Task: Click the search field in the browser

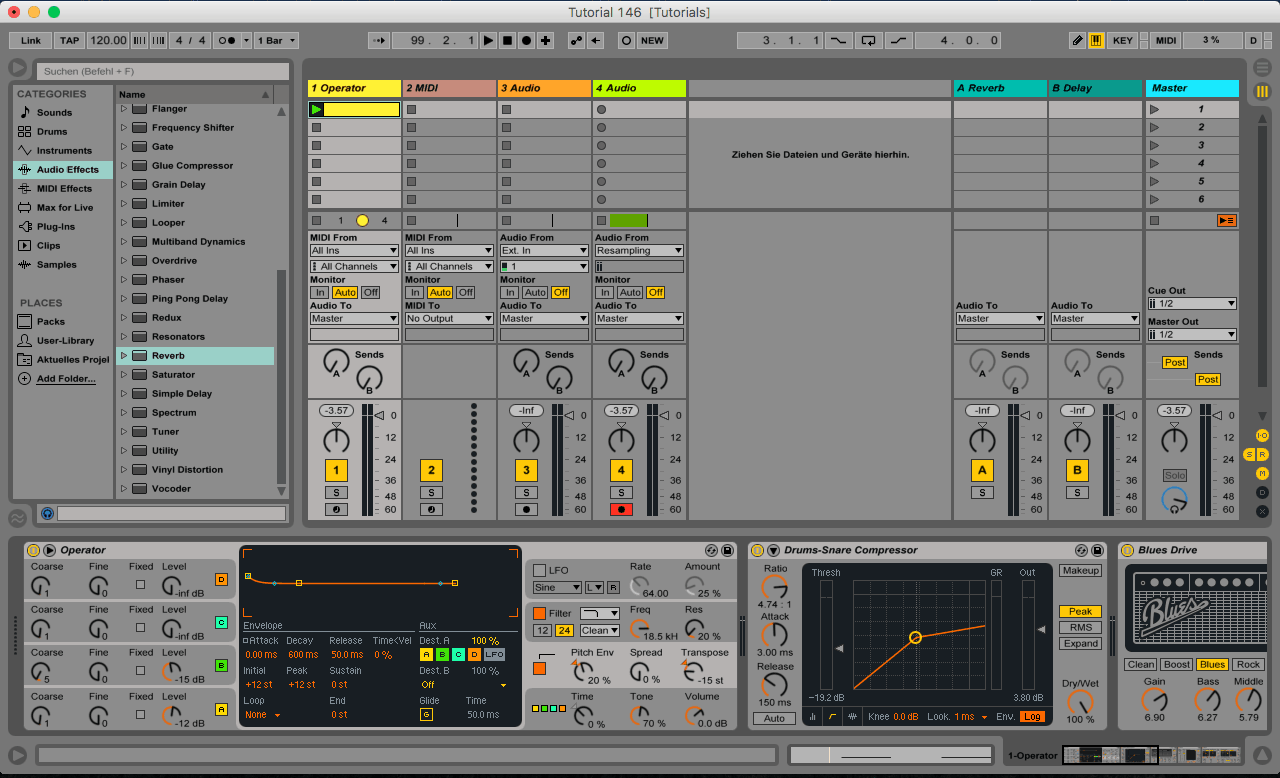Action: 160,72
